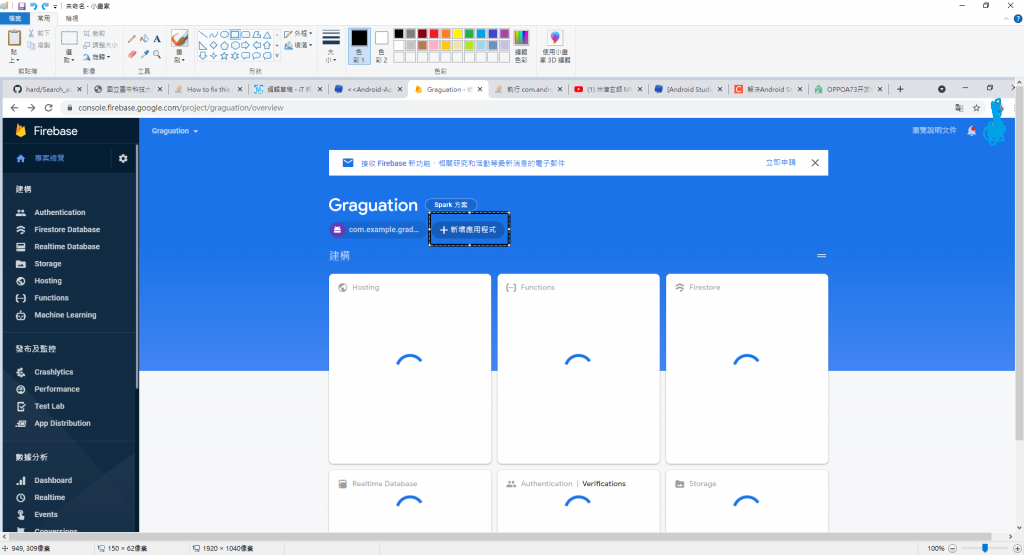Pick the yellow color swatch in Paint palette

click(x=458, y=34)
